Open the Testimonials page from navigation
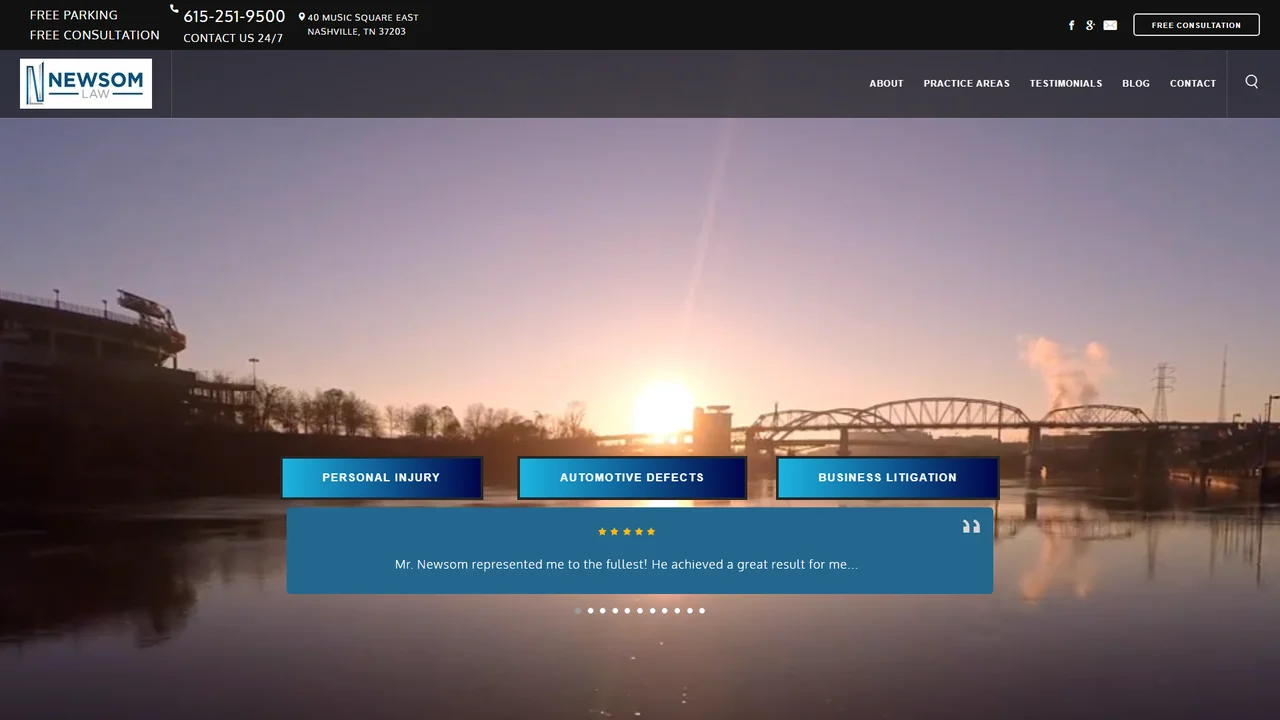1280x720 pixels. 1066,84
